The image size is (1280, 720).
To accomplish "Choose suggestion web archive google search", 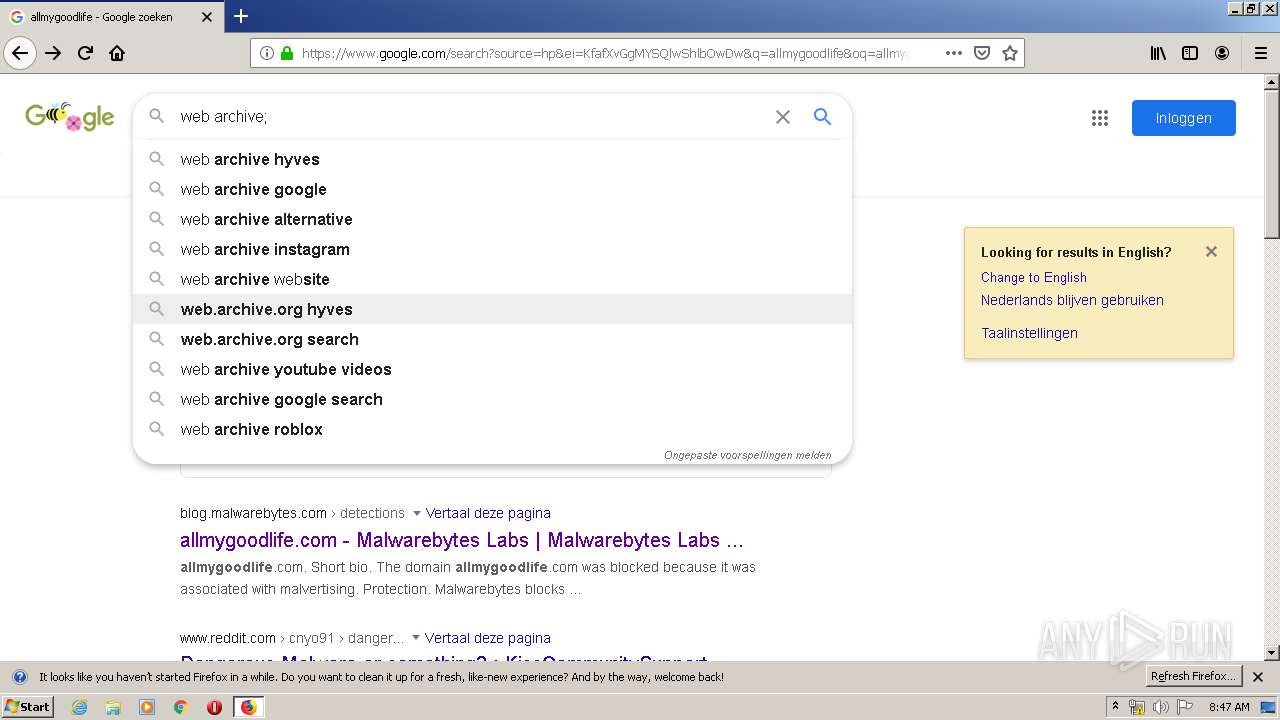I will pyautogui.click(x=492, y=399).
